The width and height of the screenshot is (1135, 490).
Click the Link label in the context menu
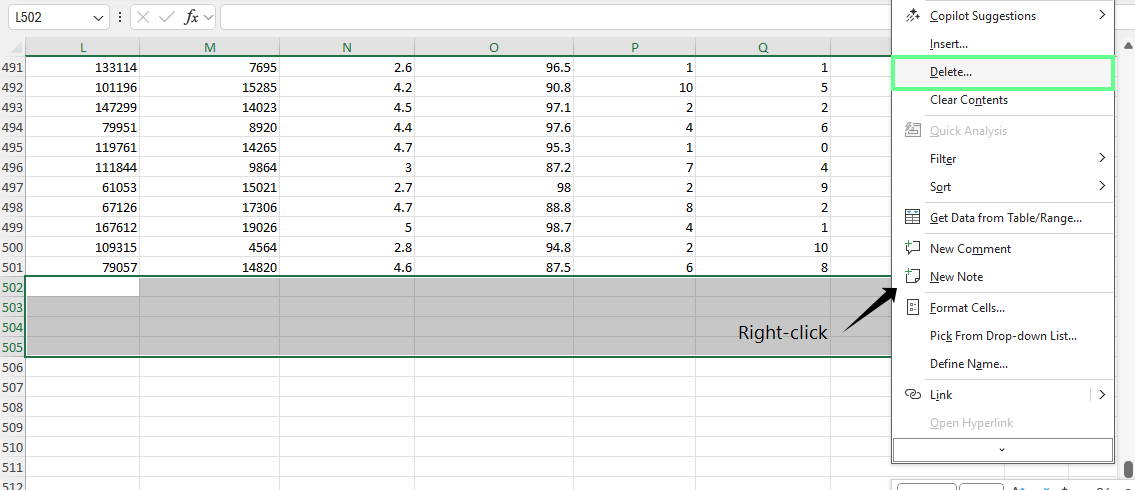tap(940, 395)
